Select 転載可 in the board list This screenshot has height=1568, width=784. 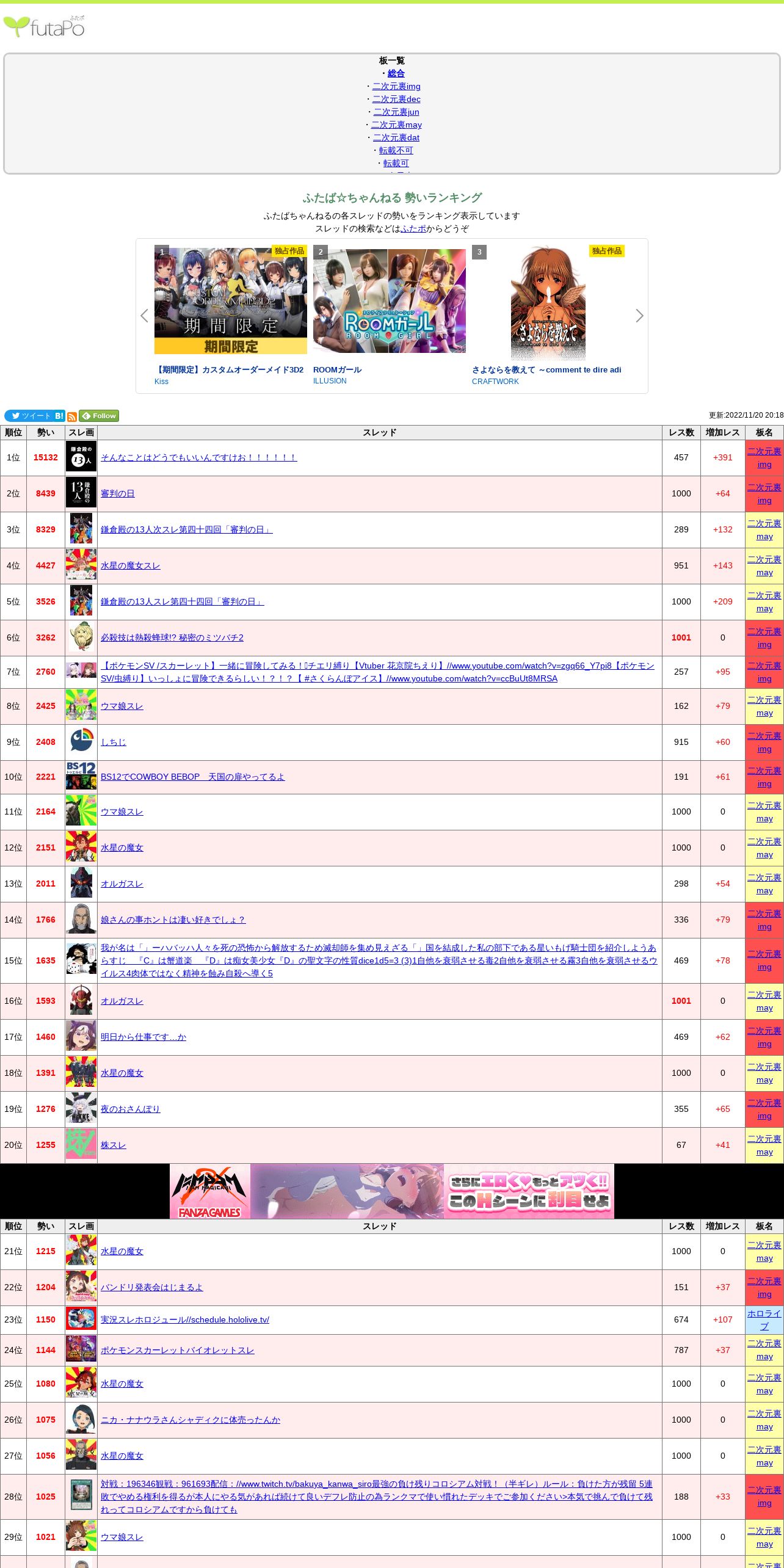click(396, 163)
